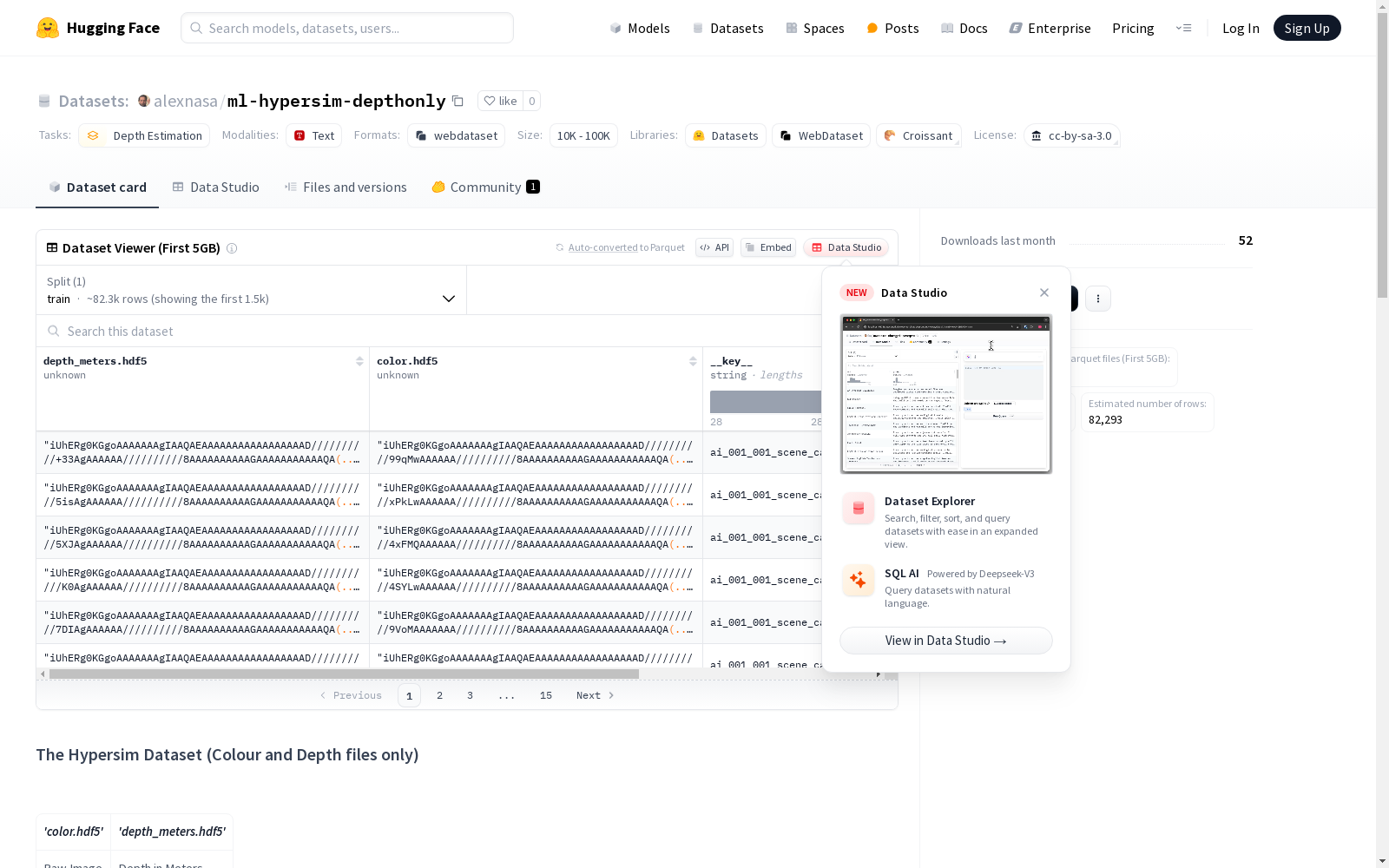
Task: Go to Spaces in the top navigation
Action: (815, 28)
